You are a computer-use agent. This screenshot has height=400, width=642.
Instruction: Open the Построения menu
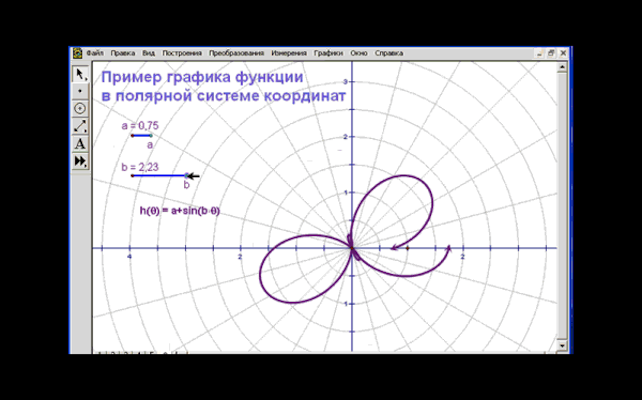[182, 53]
